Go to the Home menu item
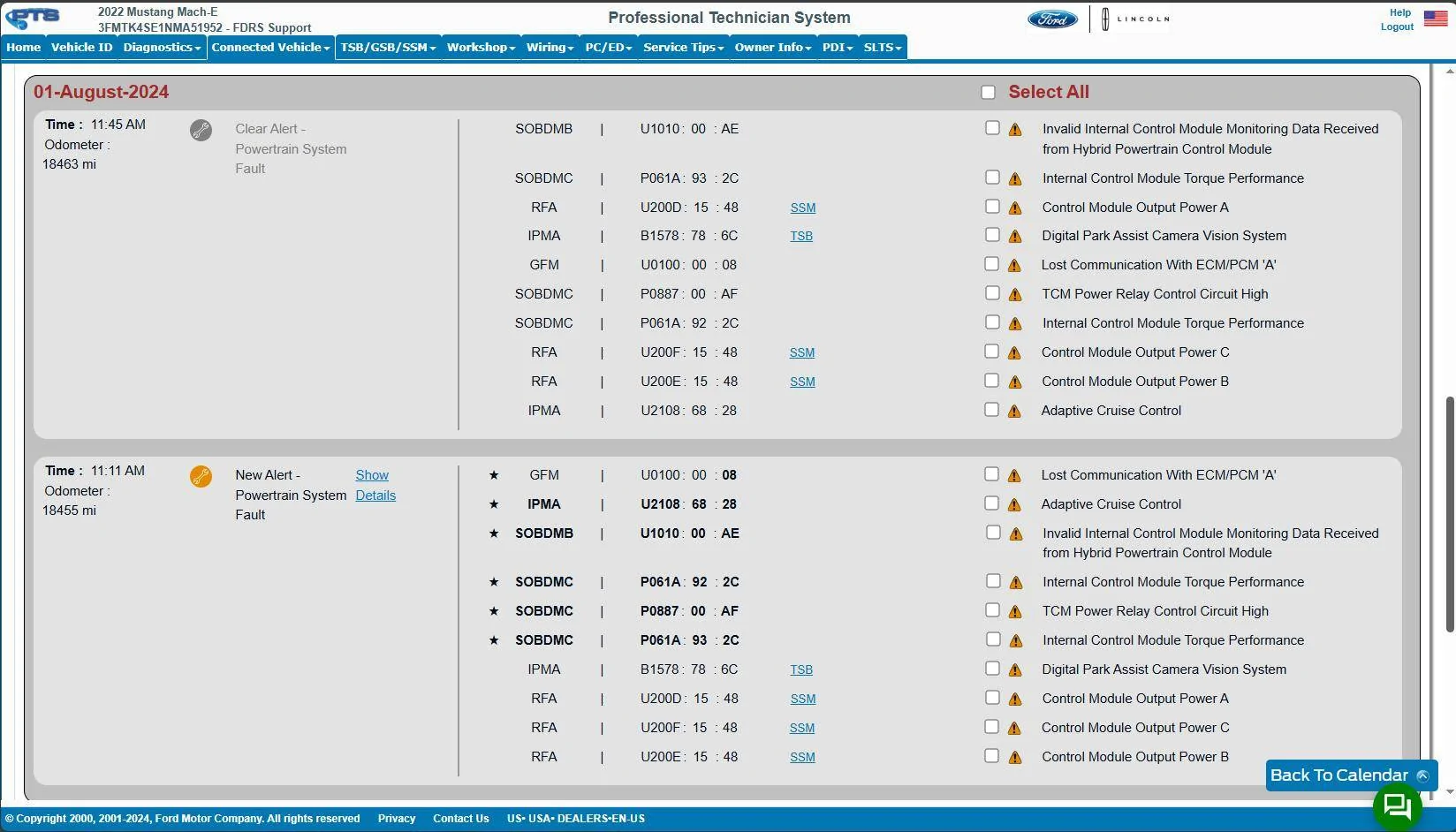The height and width of the screenshot is (832, 1456). 24,48
